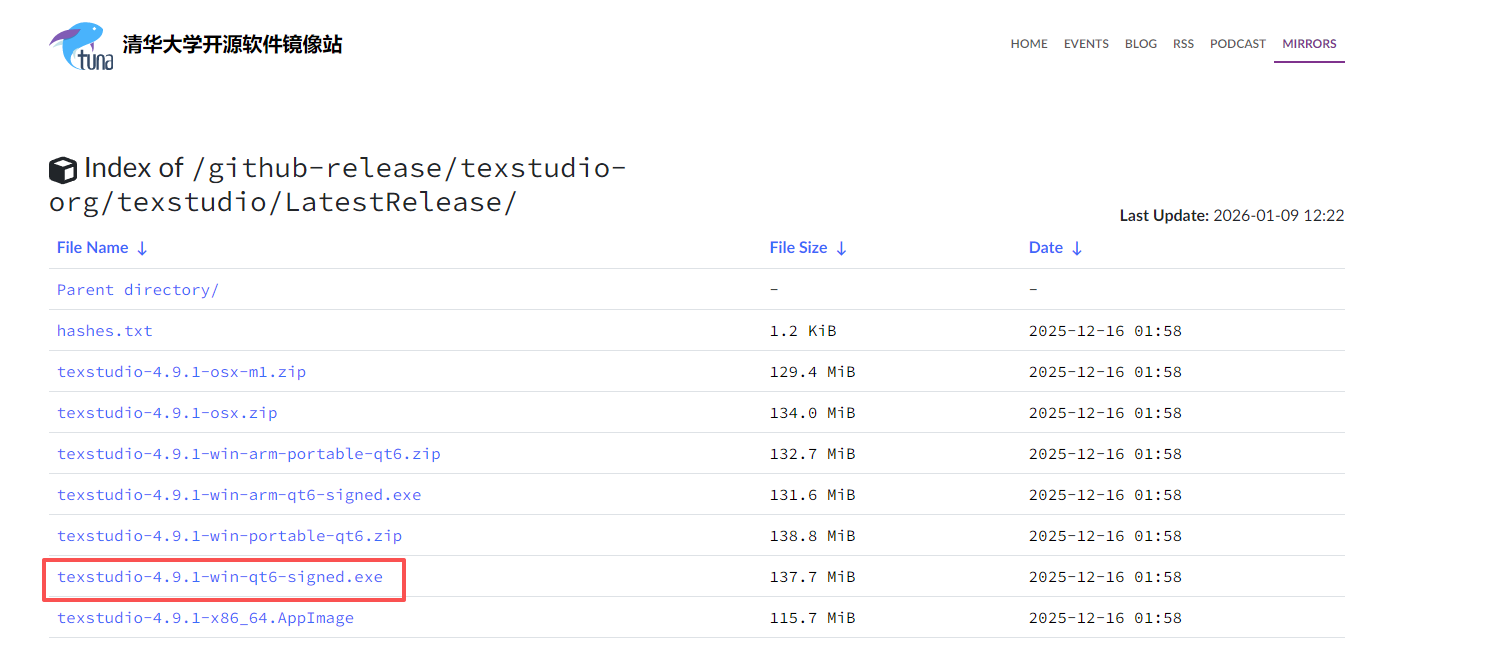Sort by File Name arrow

[x=142, y=248]
